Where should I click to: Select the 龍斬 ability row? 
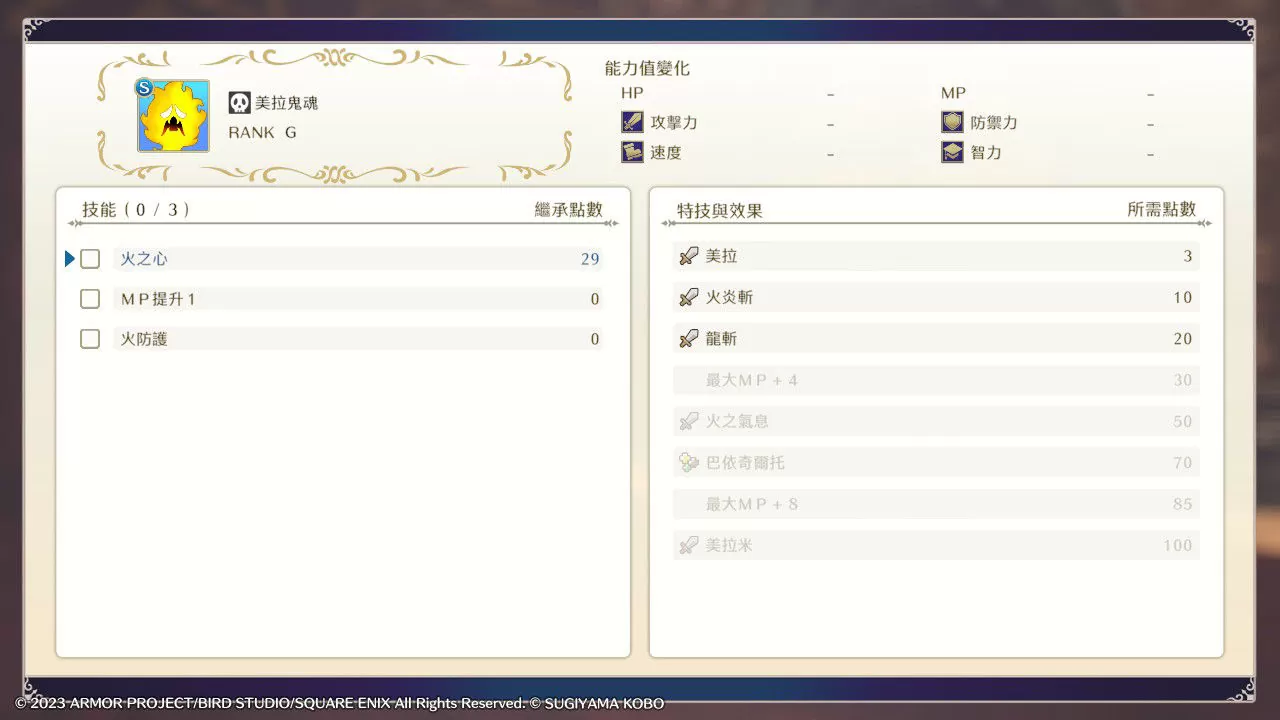pos(936,339)
